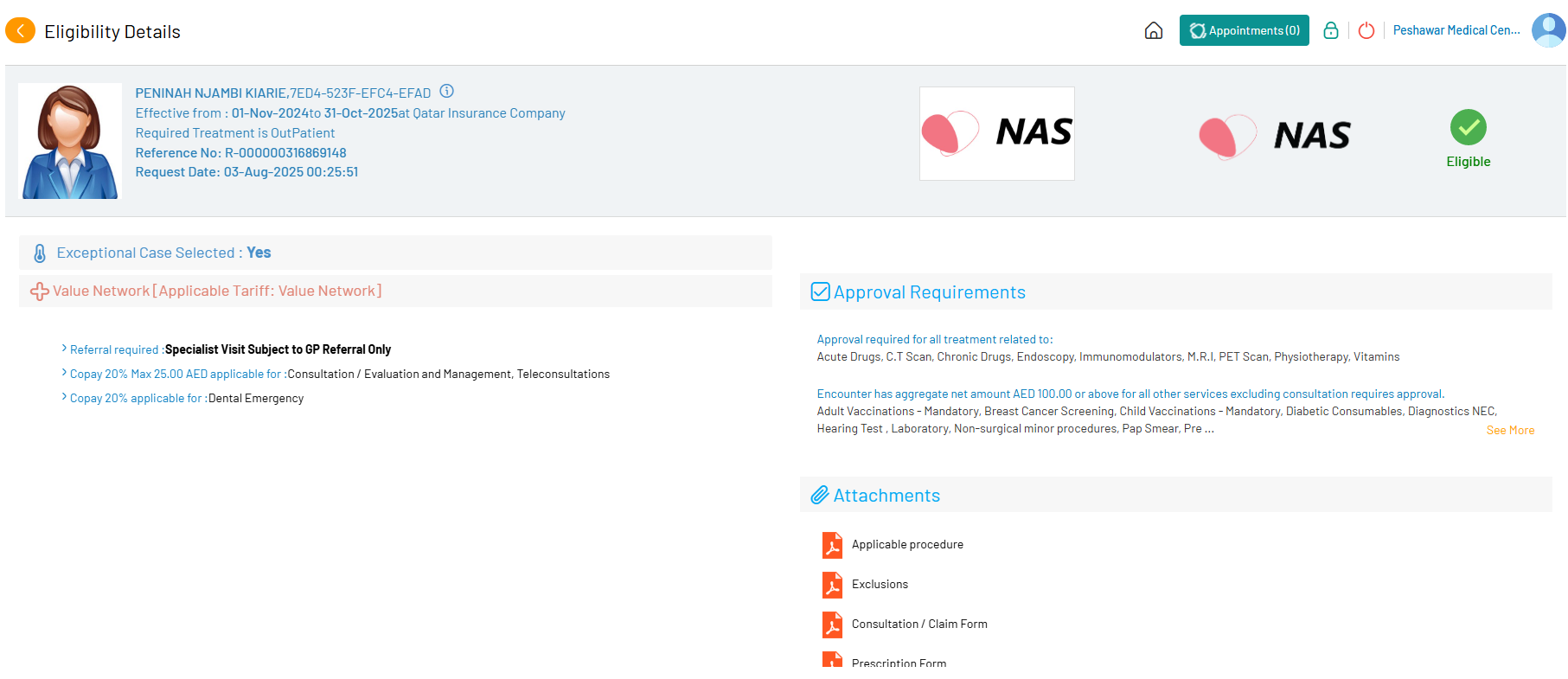
Task: Click the Approval Requirements heading text
Action: (x=930, y=292)
